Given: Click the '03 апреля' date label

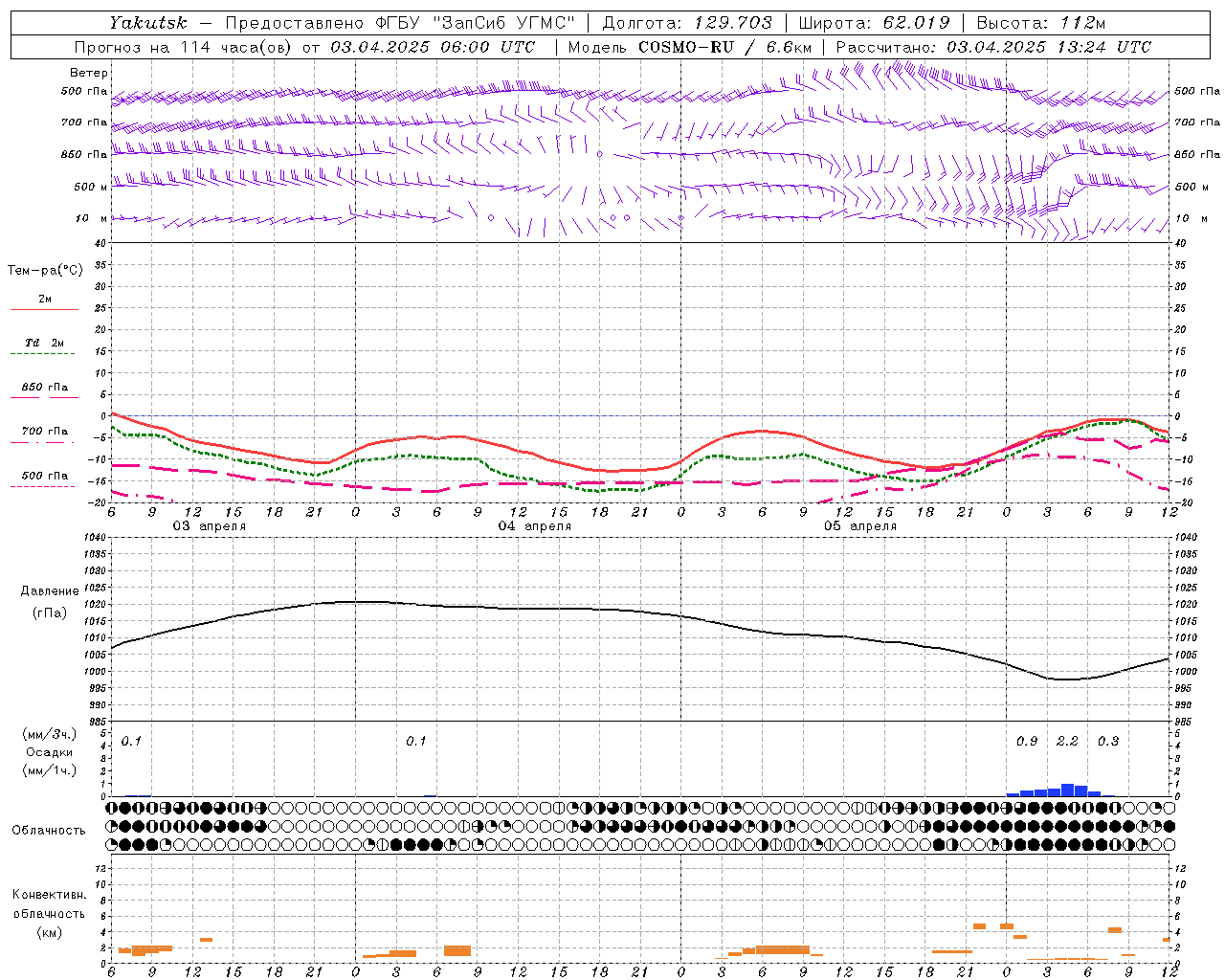Looking at the screenshot, I should [209, 526].
